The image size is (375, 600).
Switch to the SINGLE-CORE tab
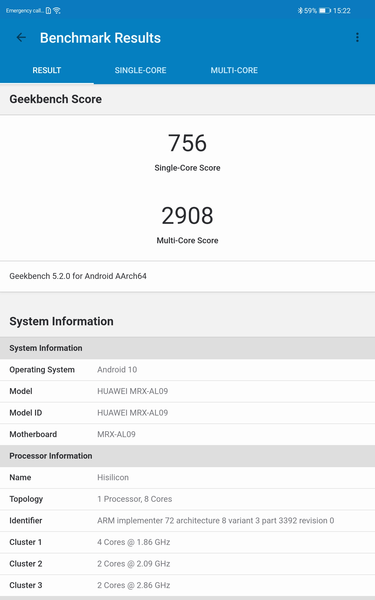pyautogui.click(x=140, y=70)
